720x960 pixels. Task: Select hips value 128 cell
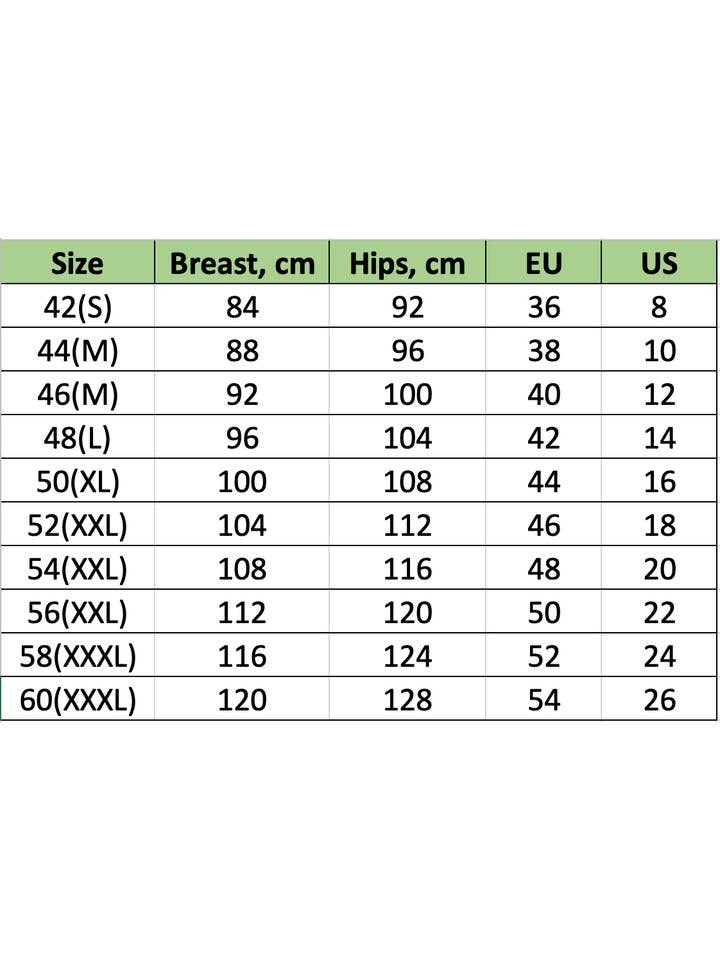tap(407, 699)
